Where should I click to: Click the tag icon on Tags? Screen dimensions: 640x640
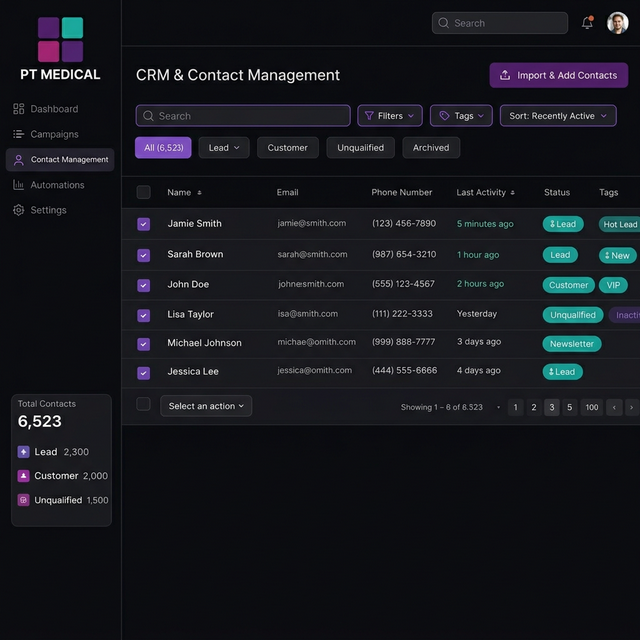pyautogui.click(x=444, y=116)
